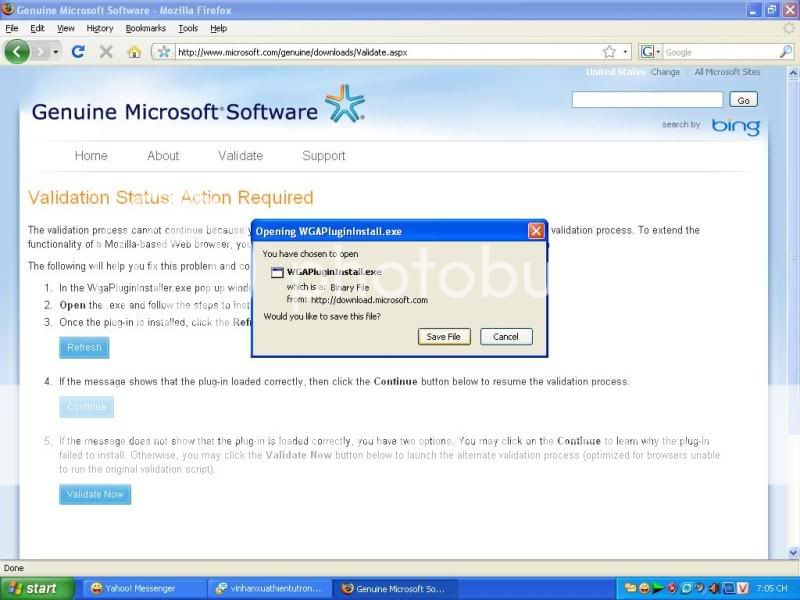This screenshot has width=800, height=600.
Task: Click the Validate Now button
Action: pyautogui.click(x=95, y=494)
